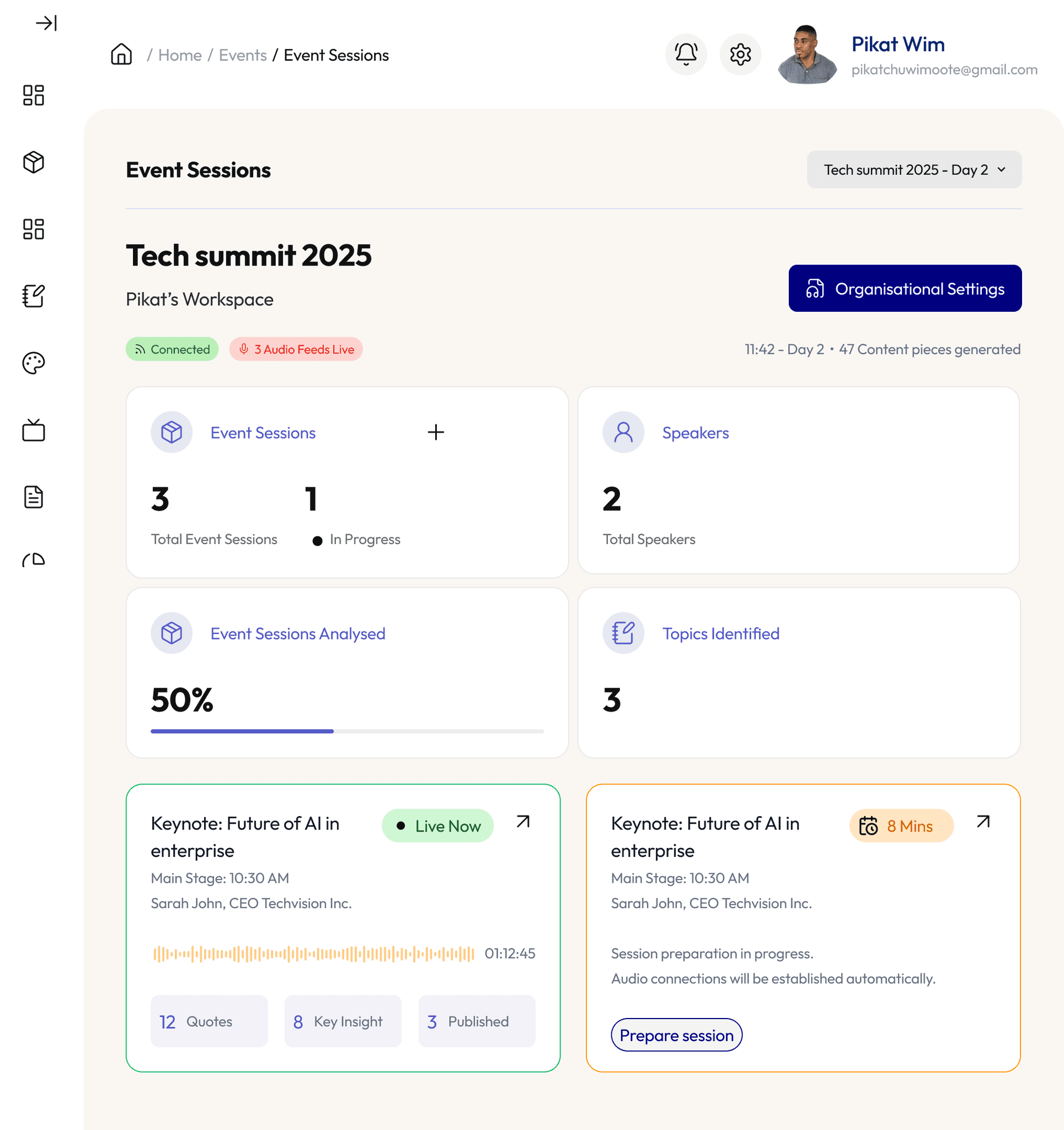Expand Tech summit 2025 - Day 2 dropdown

[913, 169]
